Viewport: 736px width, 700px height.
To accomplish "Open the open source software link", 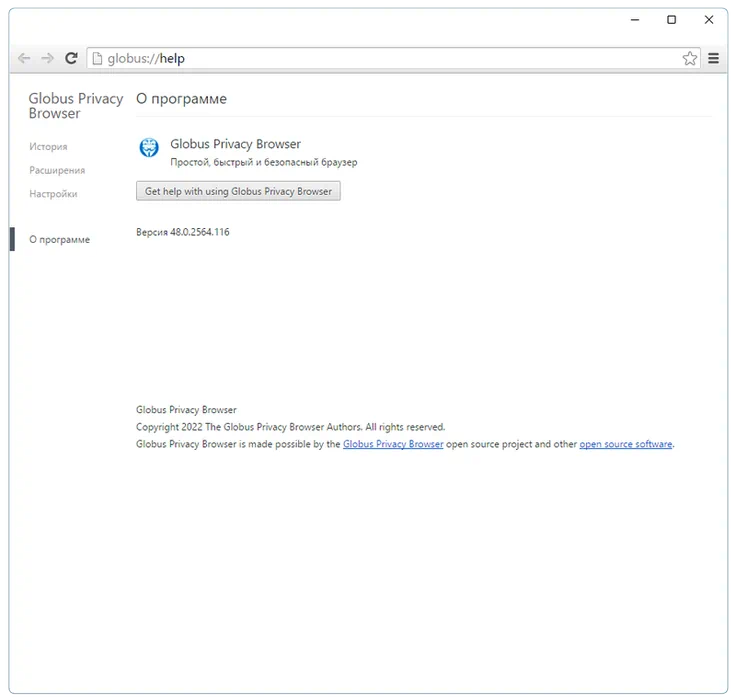I will click(626, 444).
